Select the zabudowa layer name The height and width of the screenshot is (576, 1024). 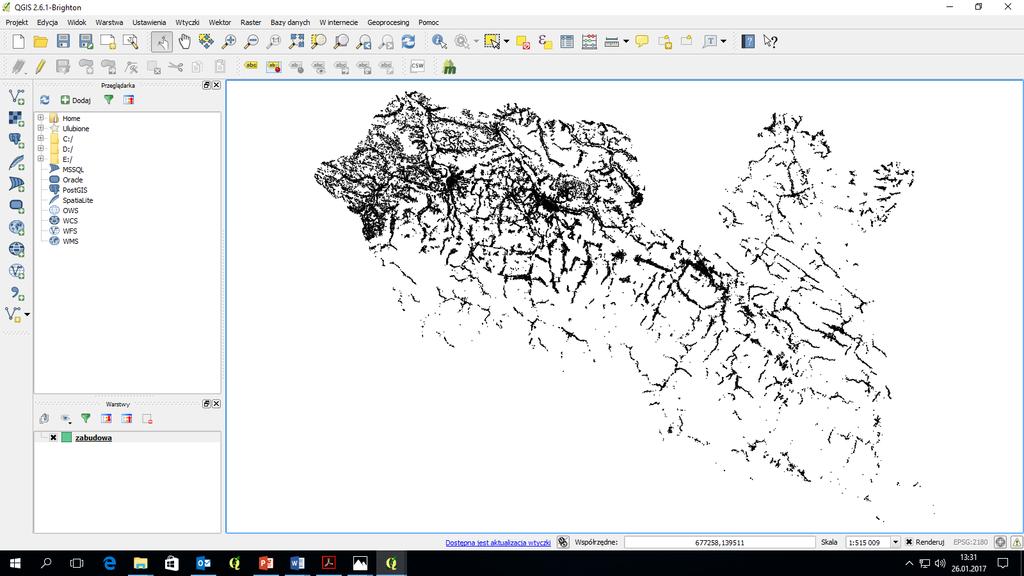(x=93, y=438)
